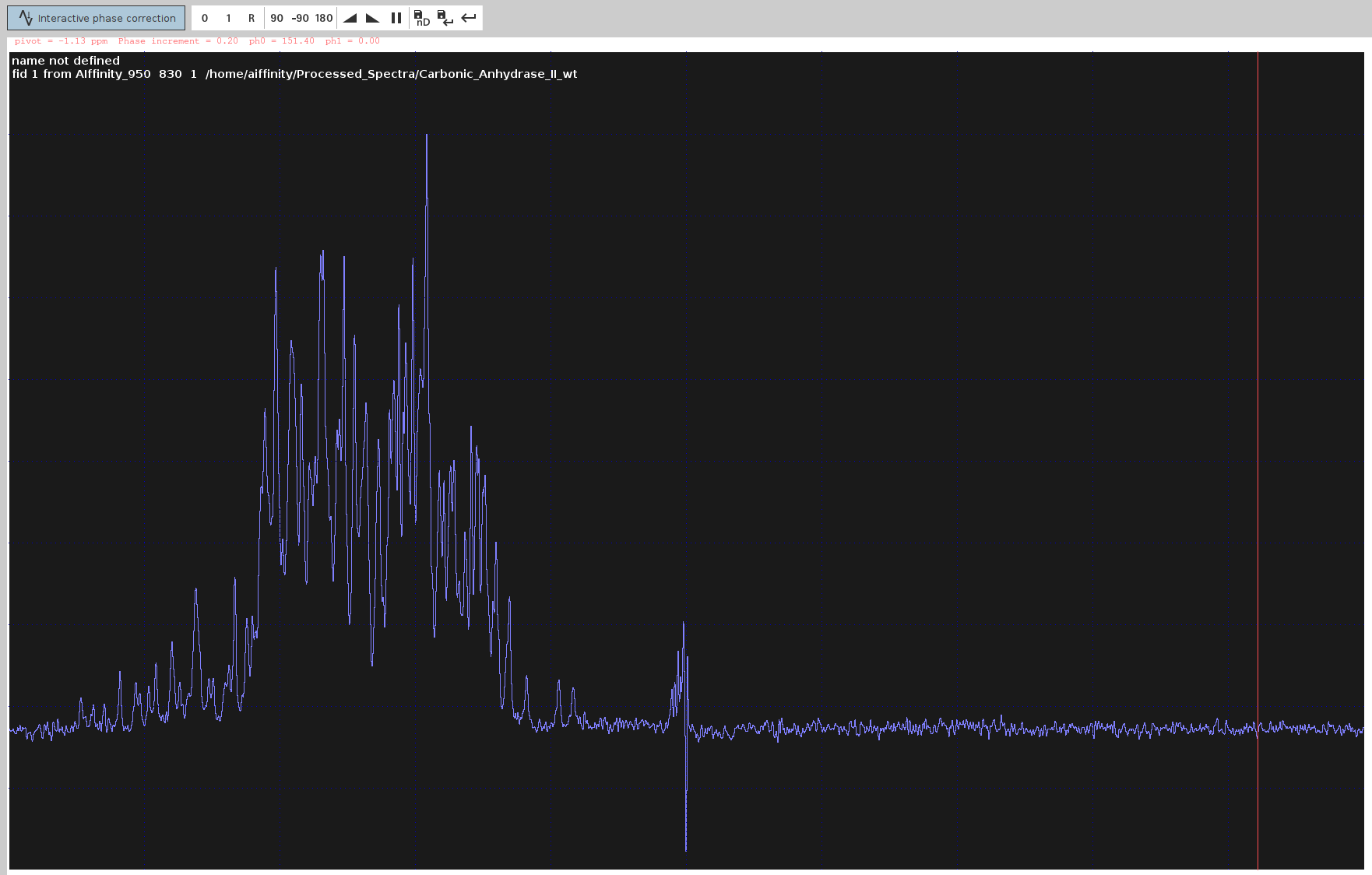Screen dimensions: 1372x875
Task: Click the first-order phase correction button (1)
Action: pyautogui.click(x=228, y=18)
